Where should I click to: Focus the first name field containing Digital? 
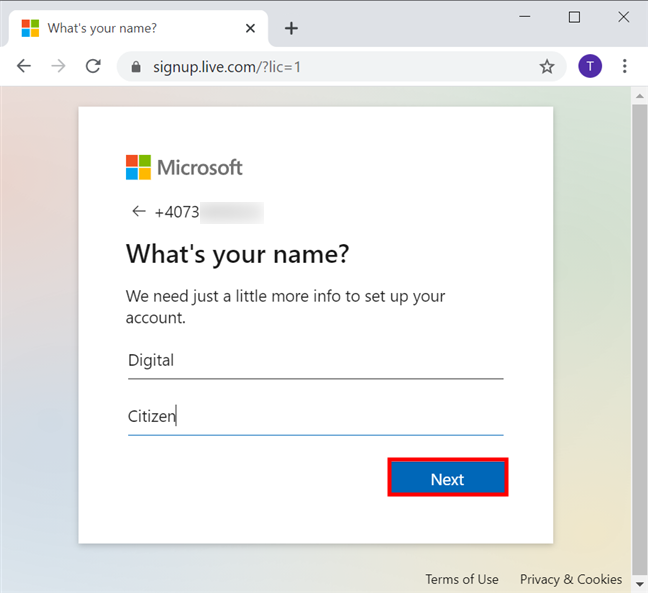[315, 361]
